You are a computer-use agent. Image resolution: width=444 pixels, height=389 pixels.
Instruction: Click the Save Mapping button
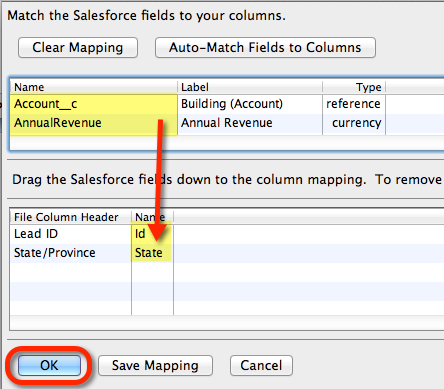tap(155, 365)
